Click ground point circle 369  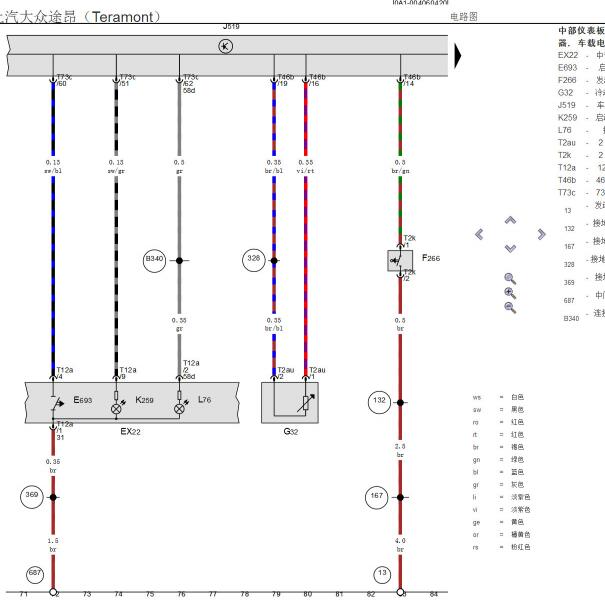click(x=32, y=497)
